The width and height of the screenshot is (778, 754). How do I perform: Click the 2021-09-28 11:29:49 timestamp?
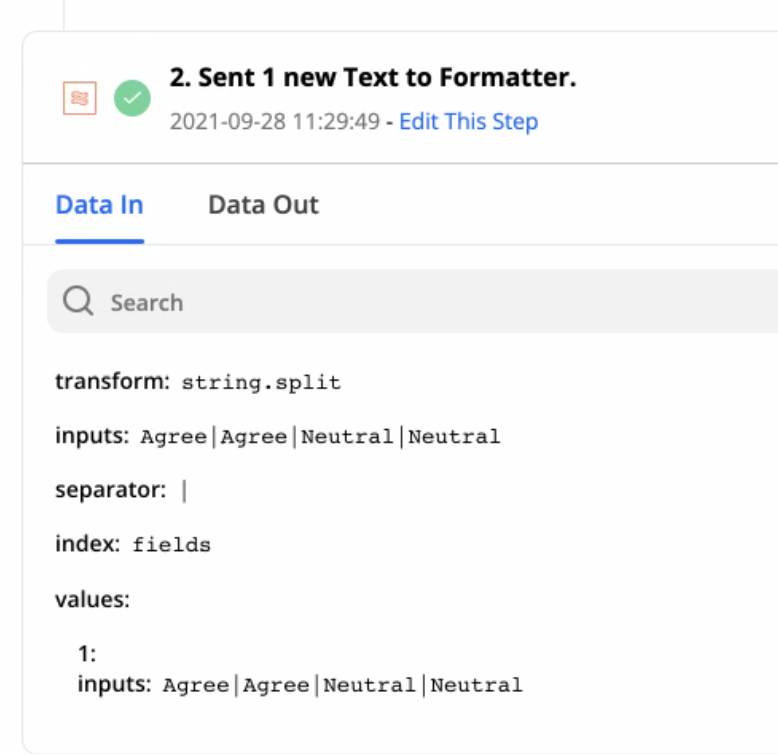(x=274, y=122)
